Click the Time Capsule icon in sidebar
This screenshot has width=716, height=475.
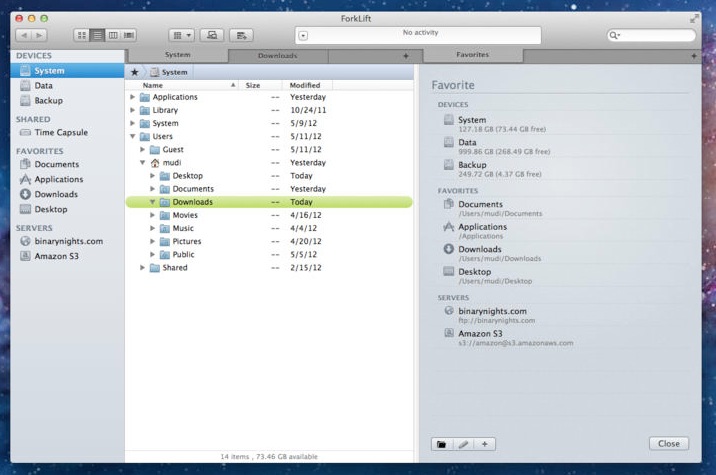tap(26, 132)
